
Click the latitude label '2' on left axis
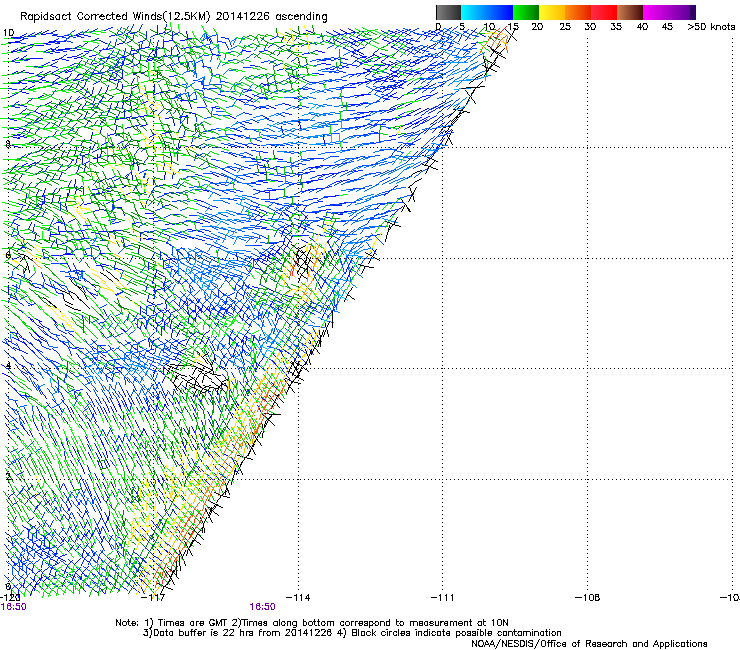tap(8, 477)
